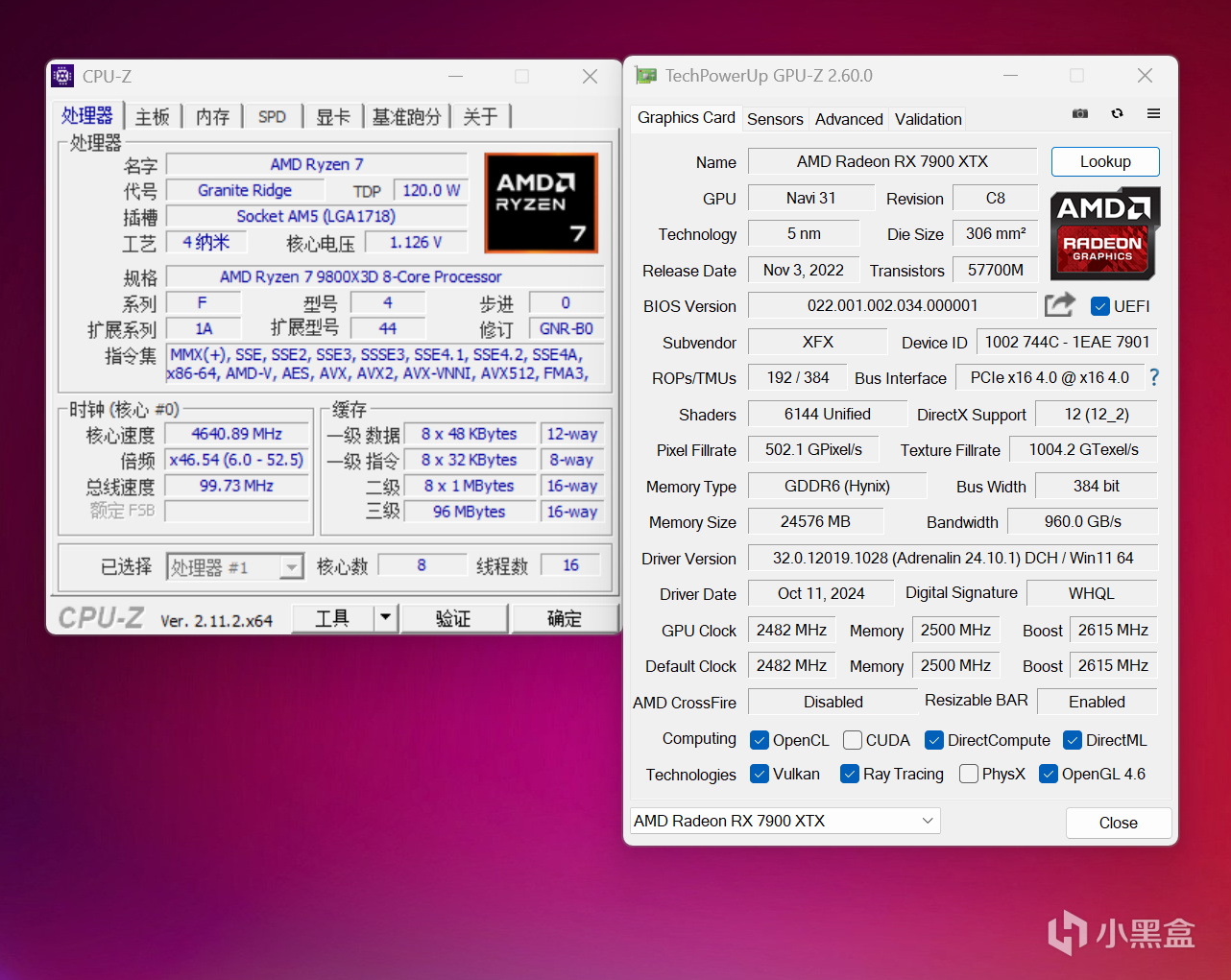
Task: Click the Bus Interface question mark
Action: click(1154, 377)
